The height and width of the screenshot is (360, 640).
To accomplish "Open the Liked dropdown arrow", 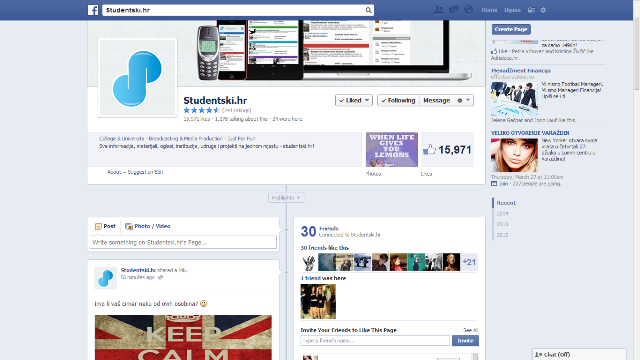I will point(367,100).
